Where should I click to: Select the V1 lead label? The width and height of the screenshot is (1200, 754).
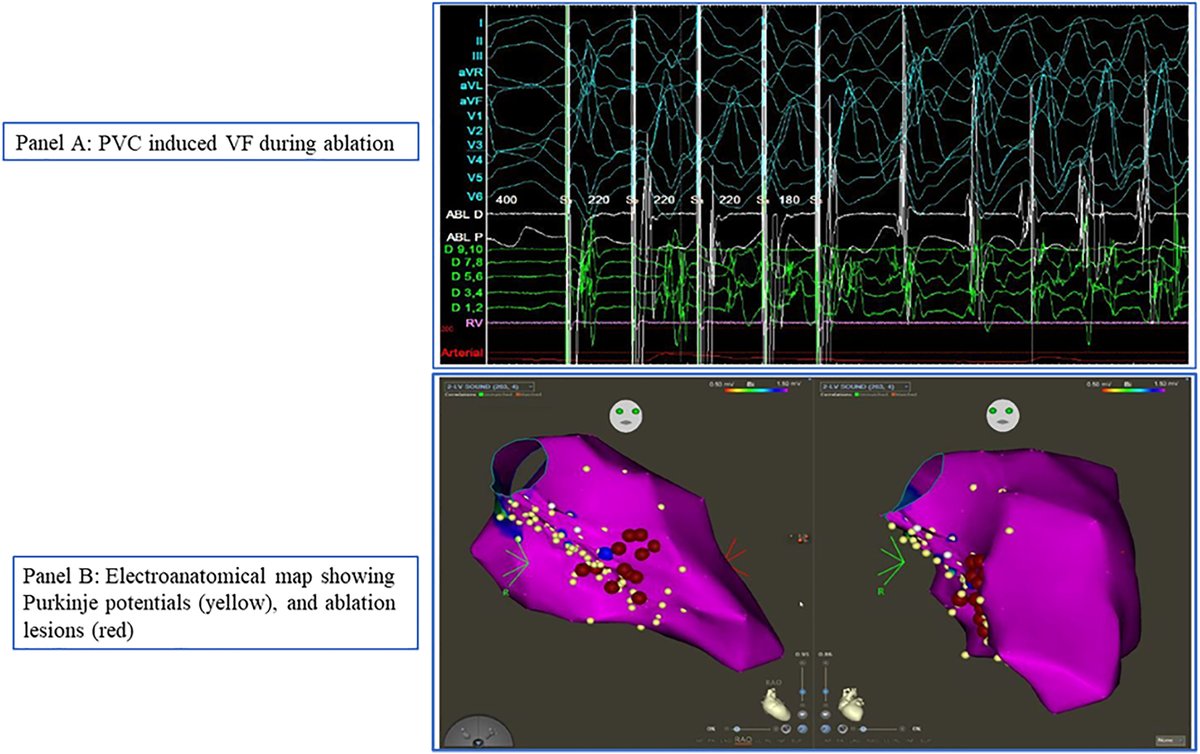point(473,116)
